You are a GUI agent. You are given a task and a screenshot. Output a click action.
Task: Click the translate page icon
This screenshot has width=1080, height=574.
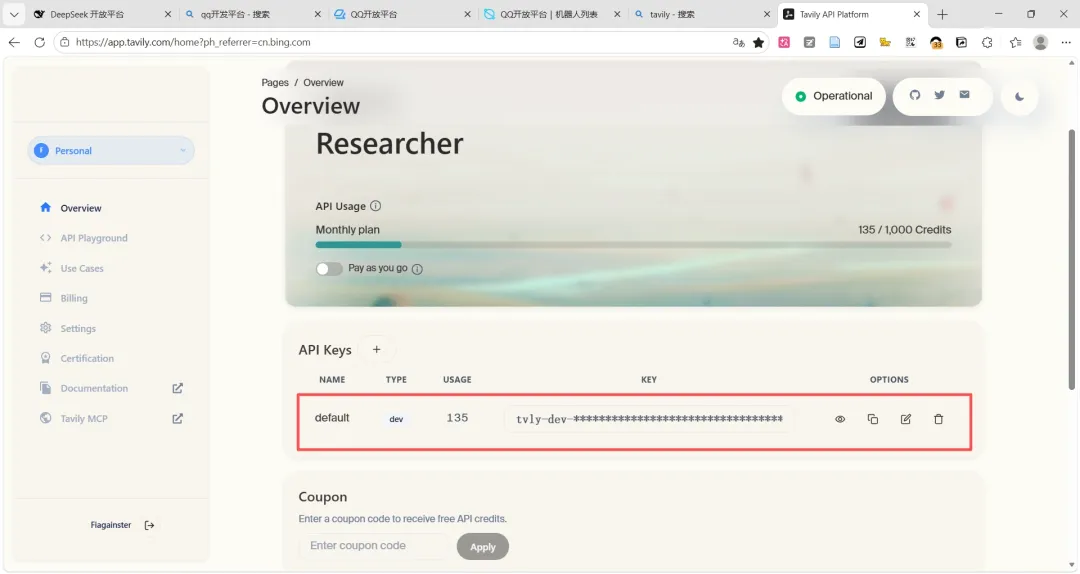coord(738,42)
